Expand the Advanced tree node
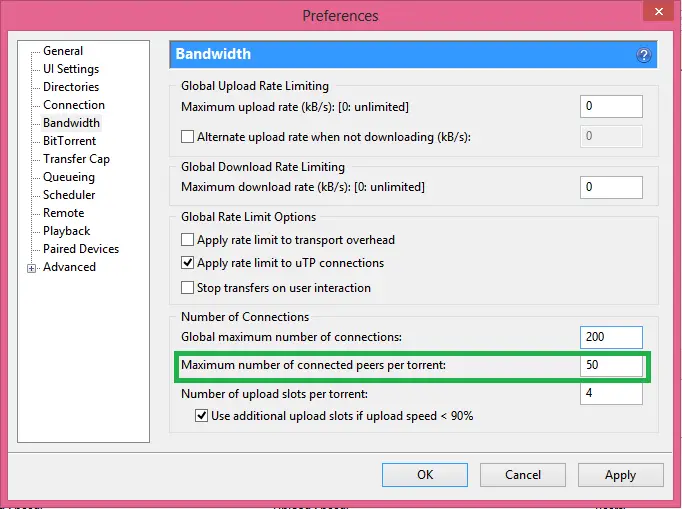 coord(31,268)
